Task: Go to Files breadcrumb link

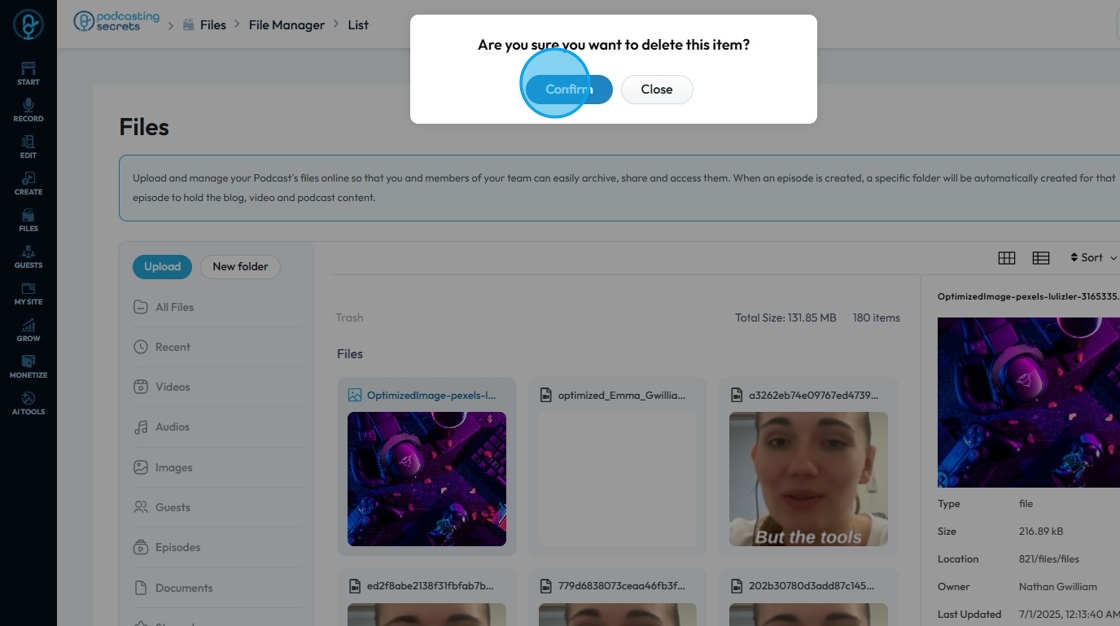Action: (213, 25)
